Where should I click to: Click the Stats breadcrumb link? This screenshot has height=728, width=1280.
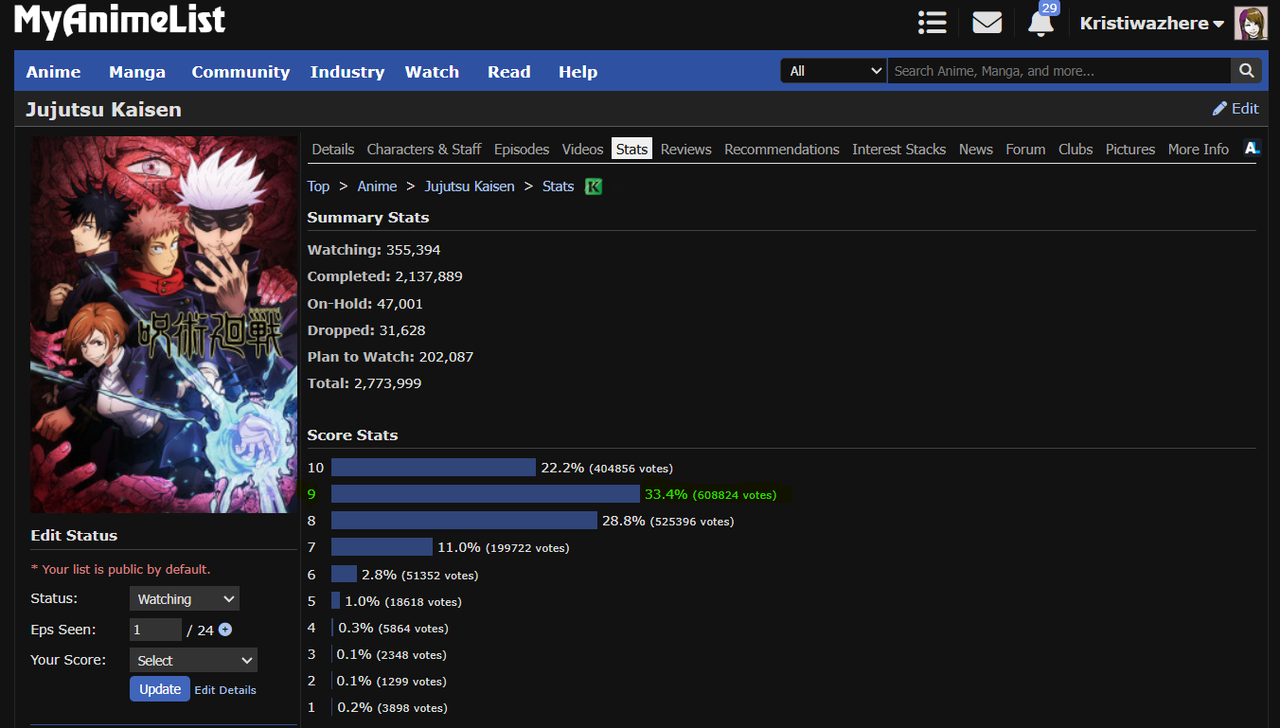click(558, 186)
